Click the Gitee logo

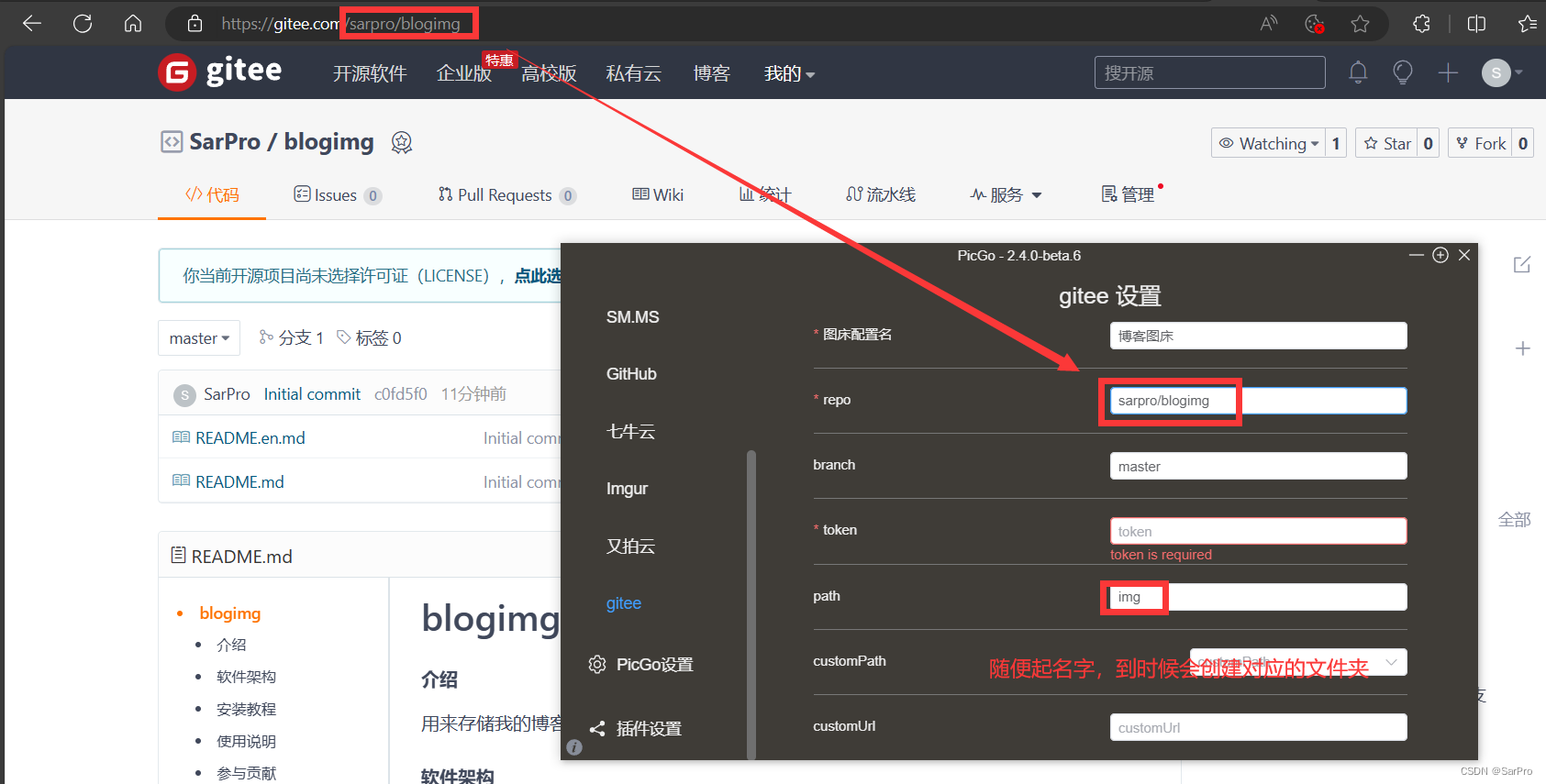pos(220,72)
